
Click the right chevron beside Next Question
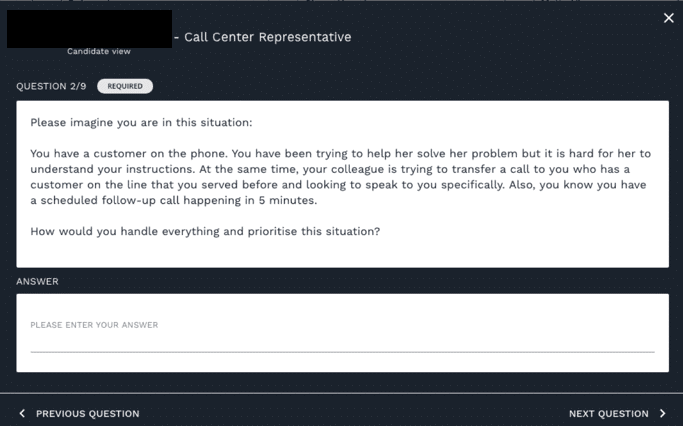click(663, 413)
